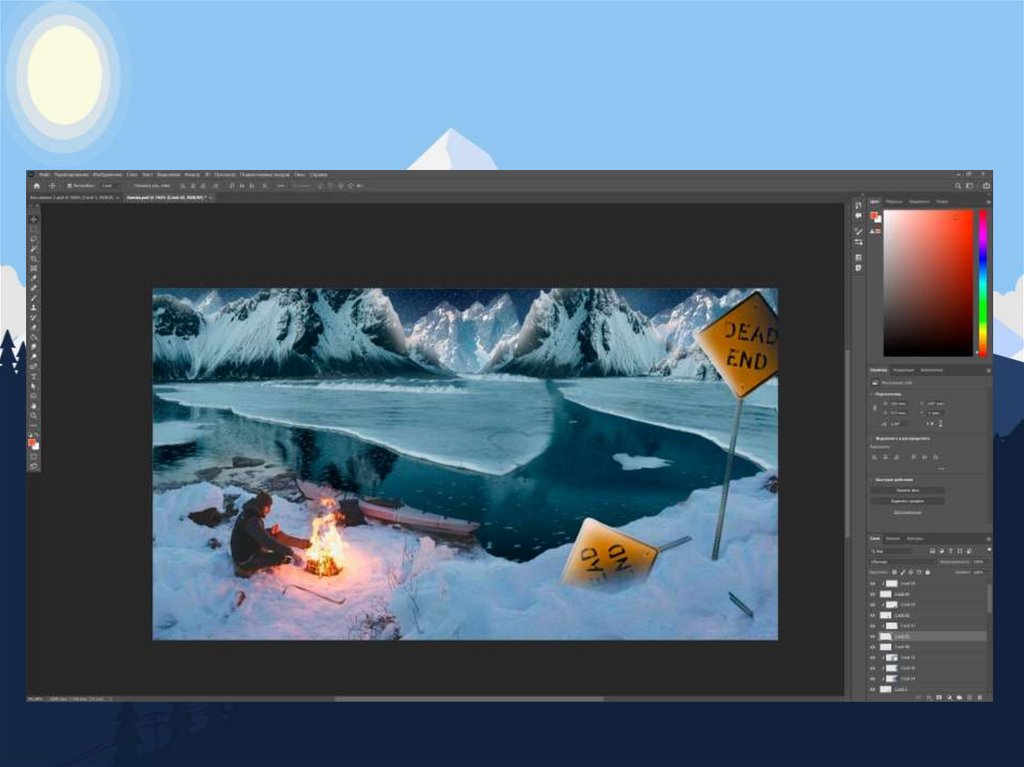
Task: Pick a shade in the red color field
Action: 928,283
